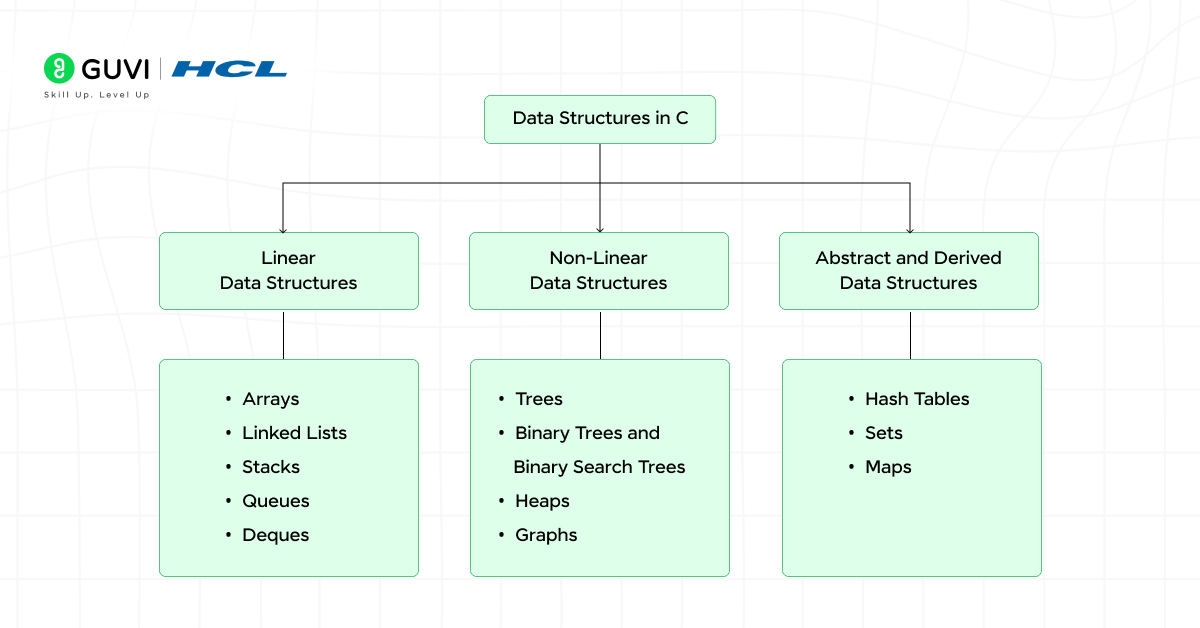Click the Hash Tables item
The image size is (1200, 628).
(x=917, y=399)
